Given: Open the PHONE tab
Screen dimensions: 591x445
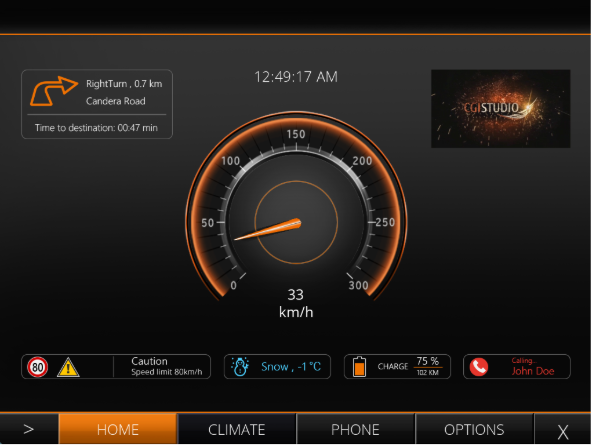Looking at the screenshot, I should click(x=355, y=429).
